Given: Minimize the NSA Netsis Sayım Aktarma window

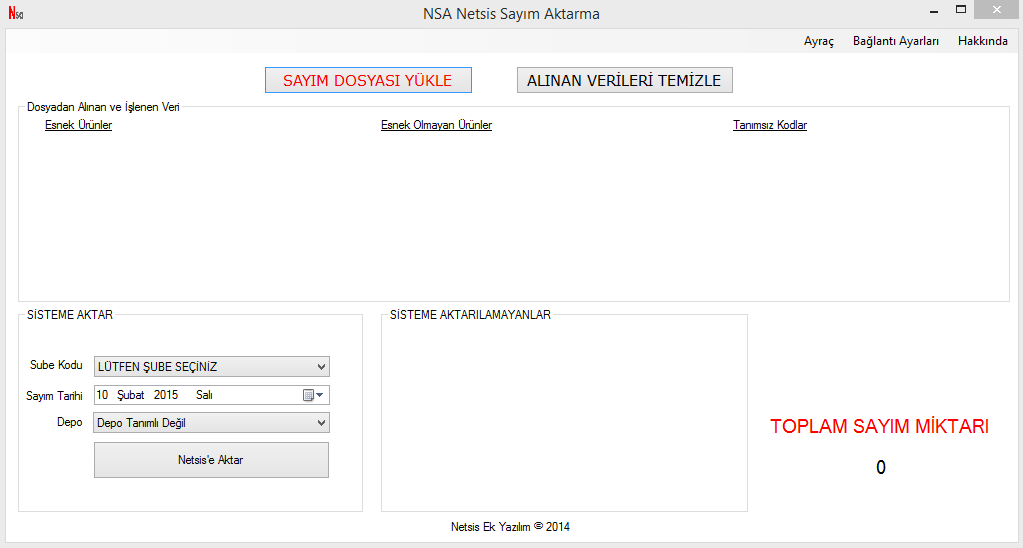Looking at the screenshot, I should coord(934,10).
